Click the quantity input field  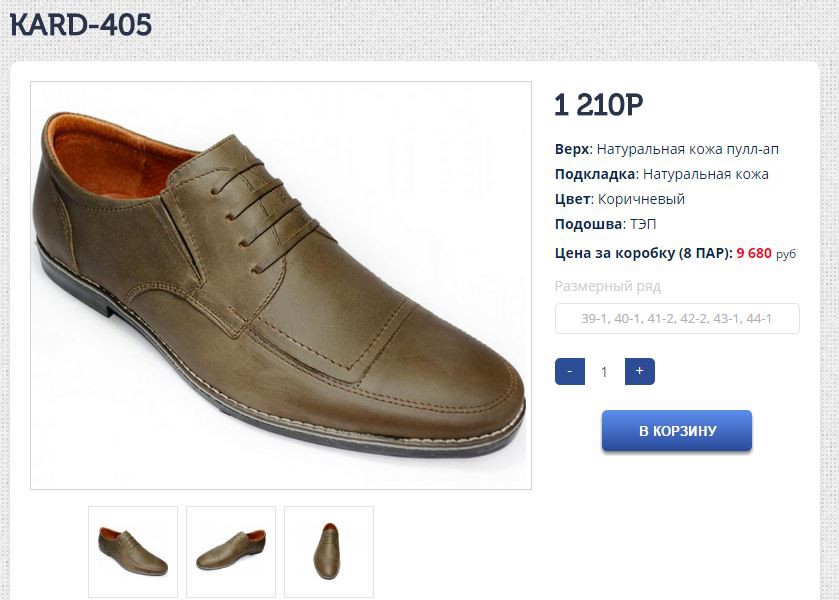(x=604, y=372)
